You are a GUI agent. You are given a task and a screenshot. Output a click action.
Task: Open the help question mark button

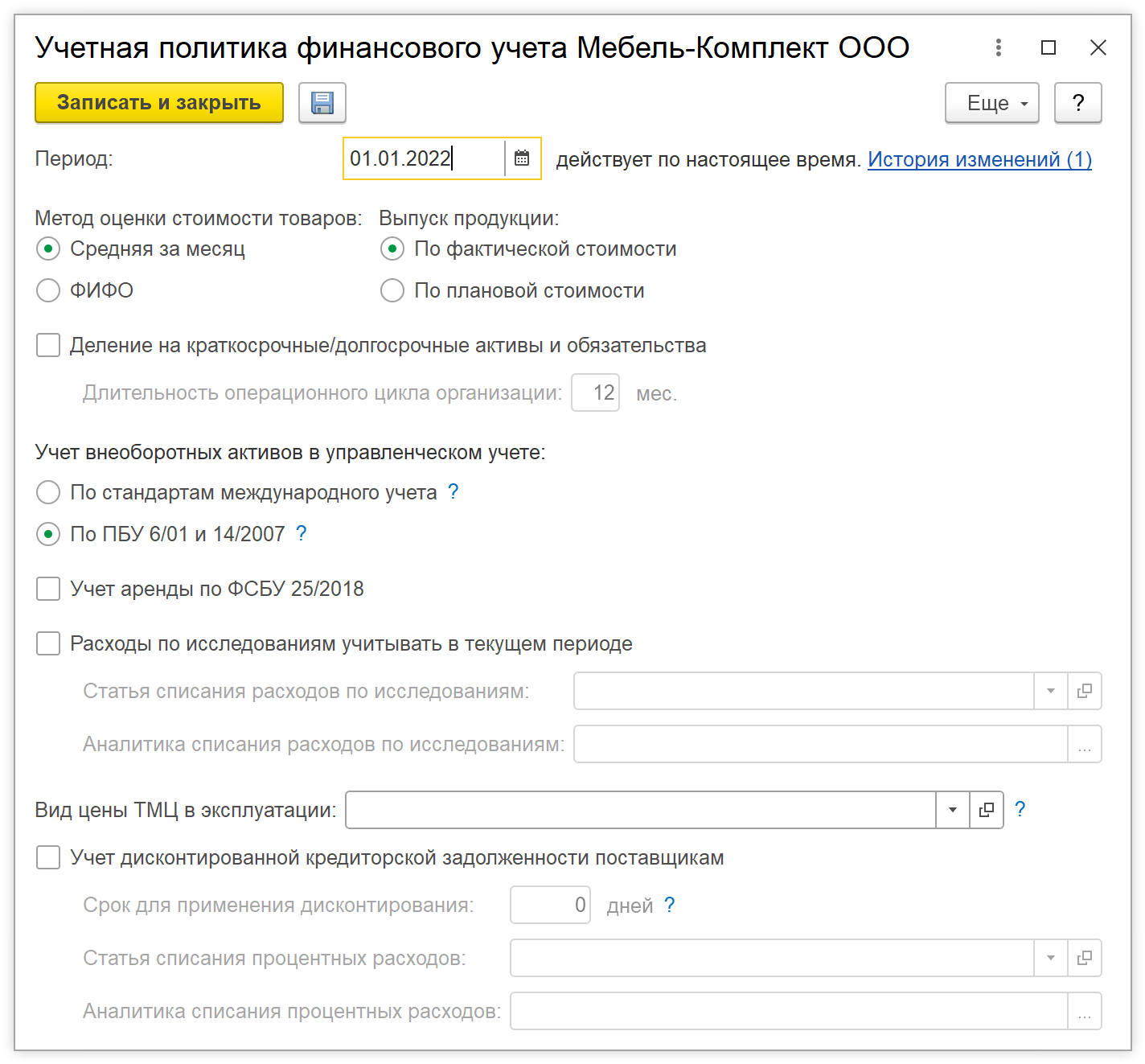pyautogui.click(x=1077, y=103)
